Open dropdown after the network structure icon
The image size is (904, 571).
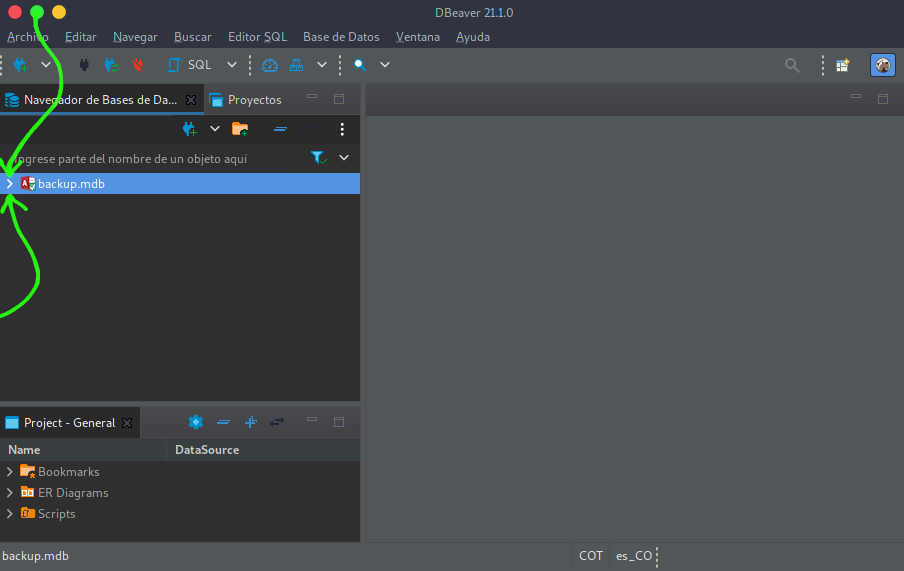tap(322, 65)
